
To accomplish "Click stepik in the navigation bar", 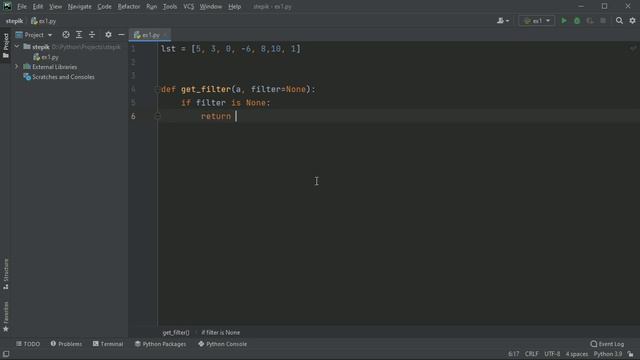I will pos(14,21).
